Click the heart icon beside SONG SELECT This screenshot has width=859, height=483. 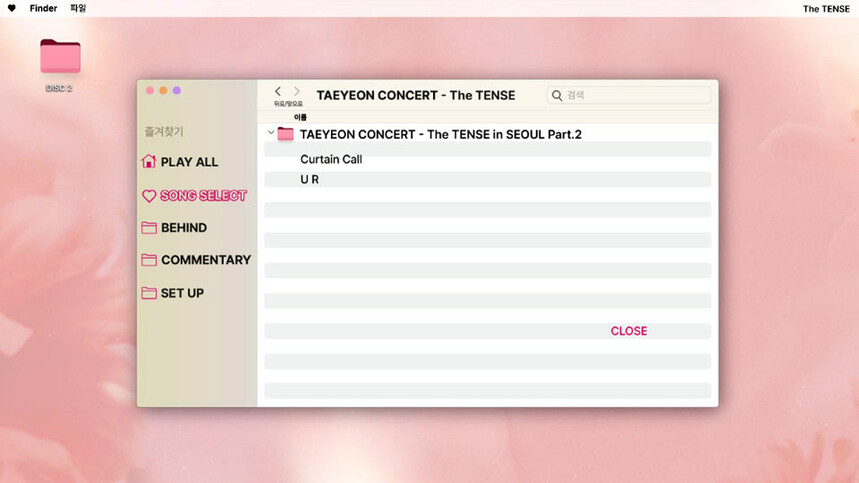click(149, 196)
